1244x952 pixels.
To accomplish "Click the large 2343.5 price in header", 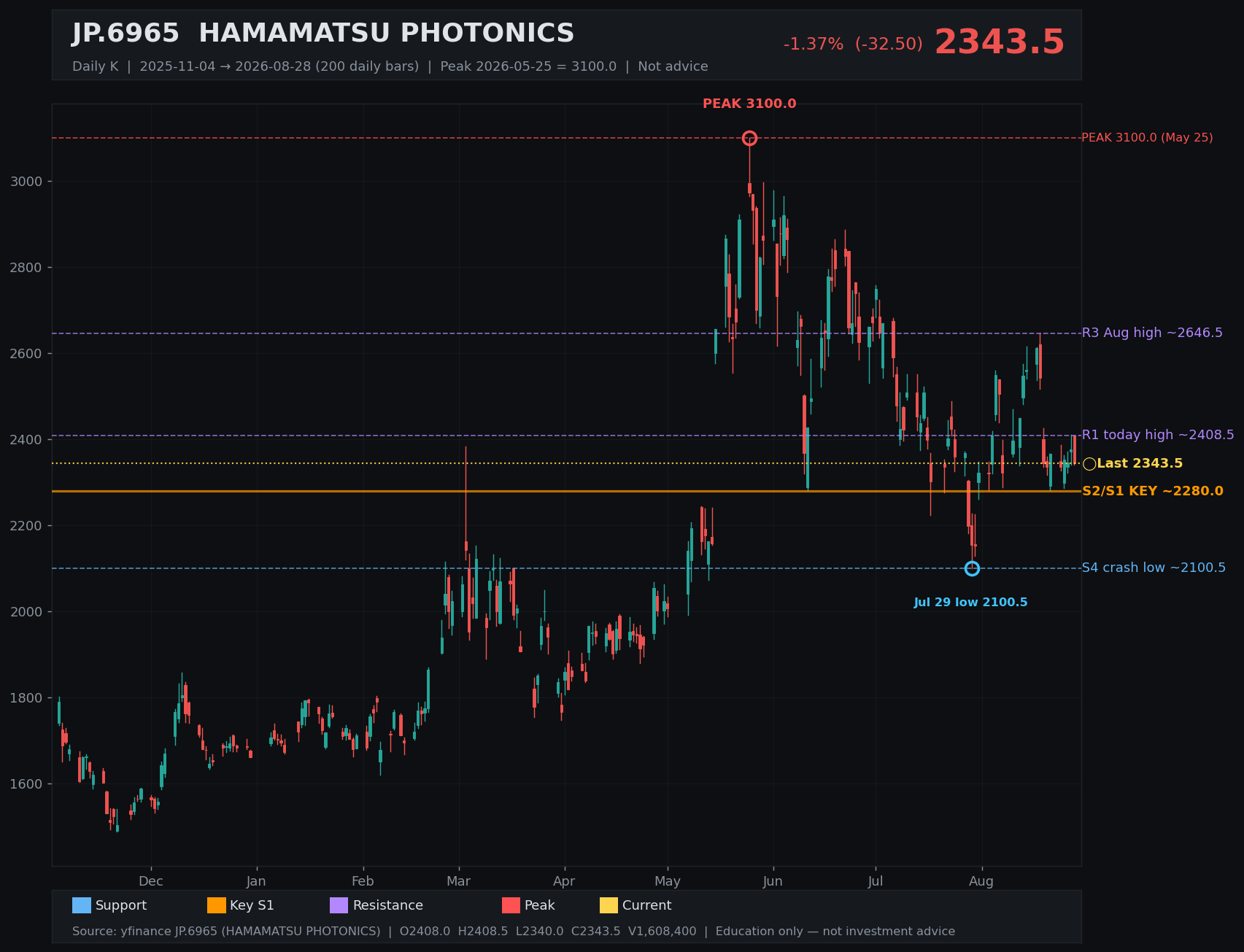I will (1000, 42).
